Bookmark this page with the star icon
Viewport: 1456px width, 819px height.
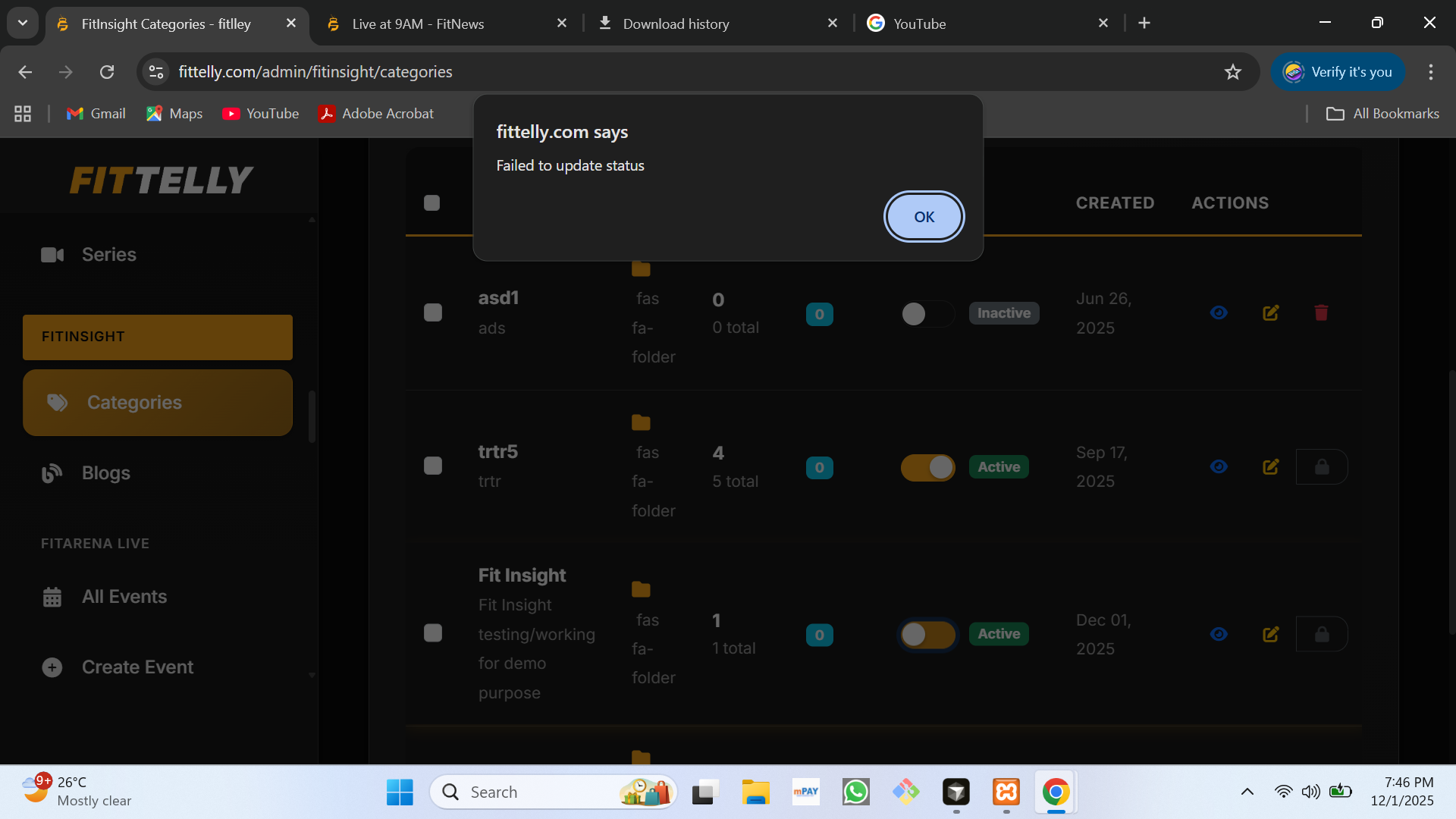(1233, 72)
